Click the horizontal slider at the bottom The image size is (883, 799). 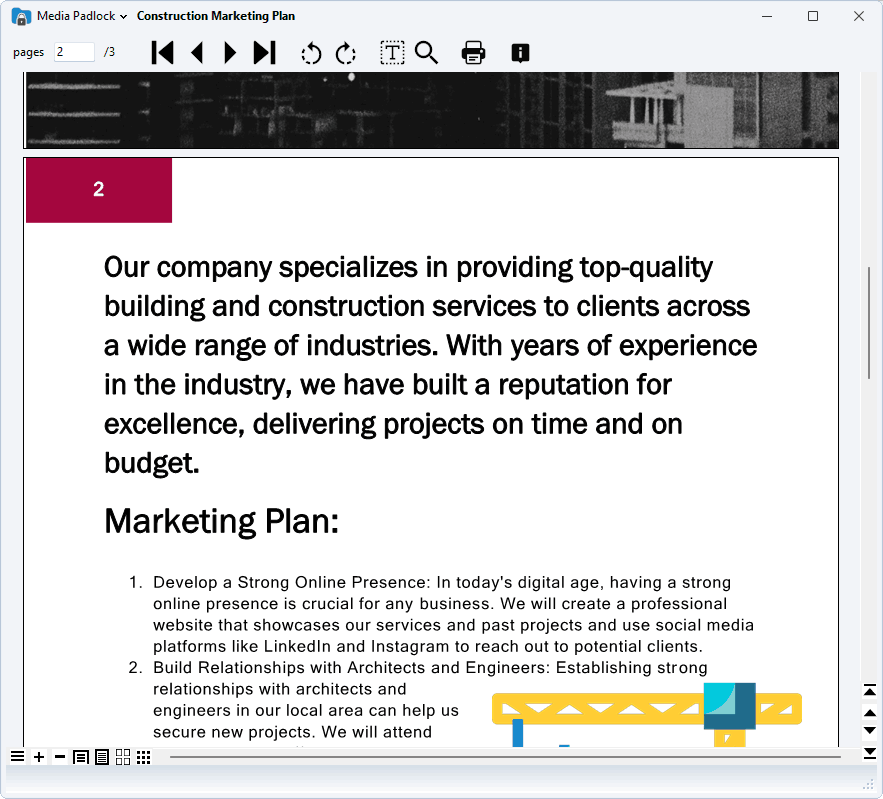pos(505,757)
